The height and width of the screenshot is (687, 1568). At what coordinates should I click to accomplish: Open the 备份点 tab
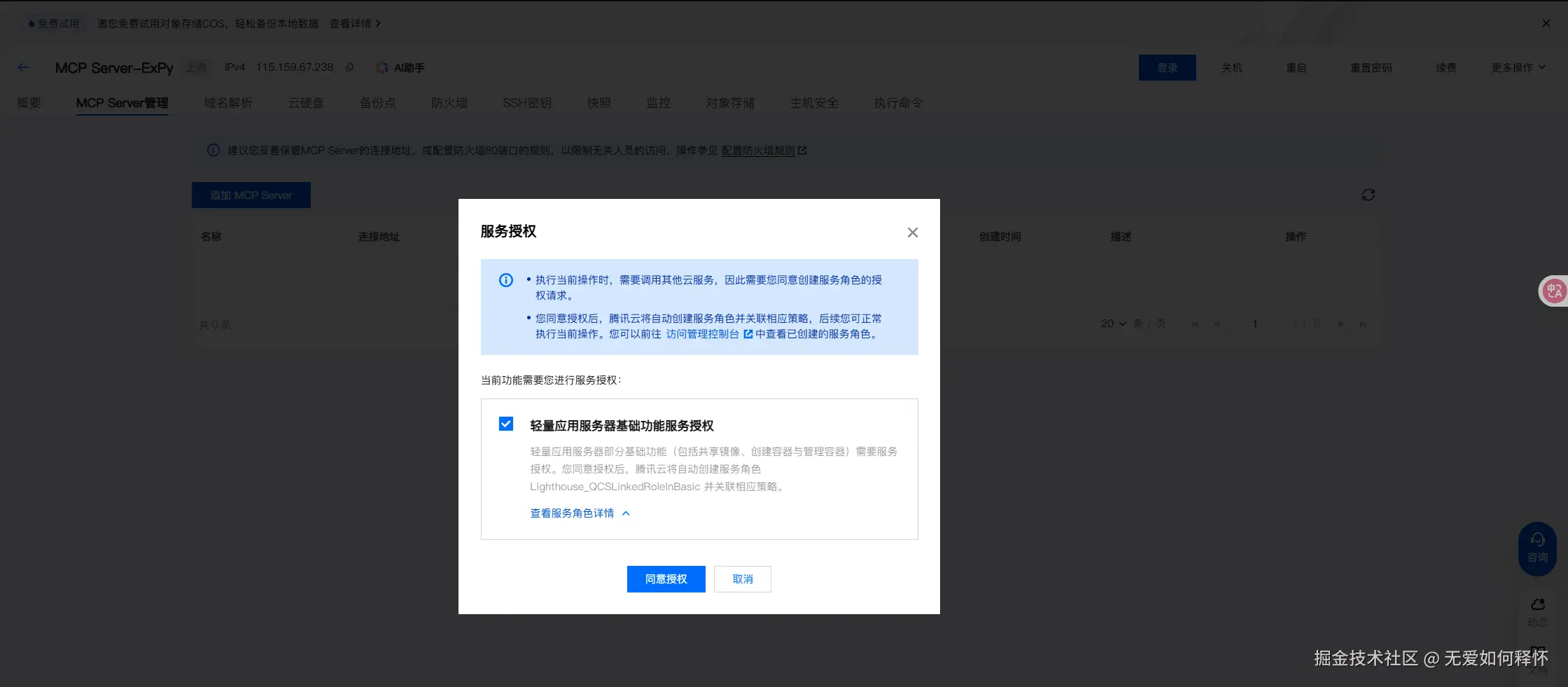[377, 103]
